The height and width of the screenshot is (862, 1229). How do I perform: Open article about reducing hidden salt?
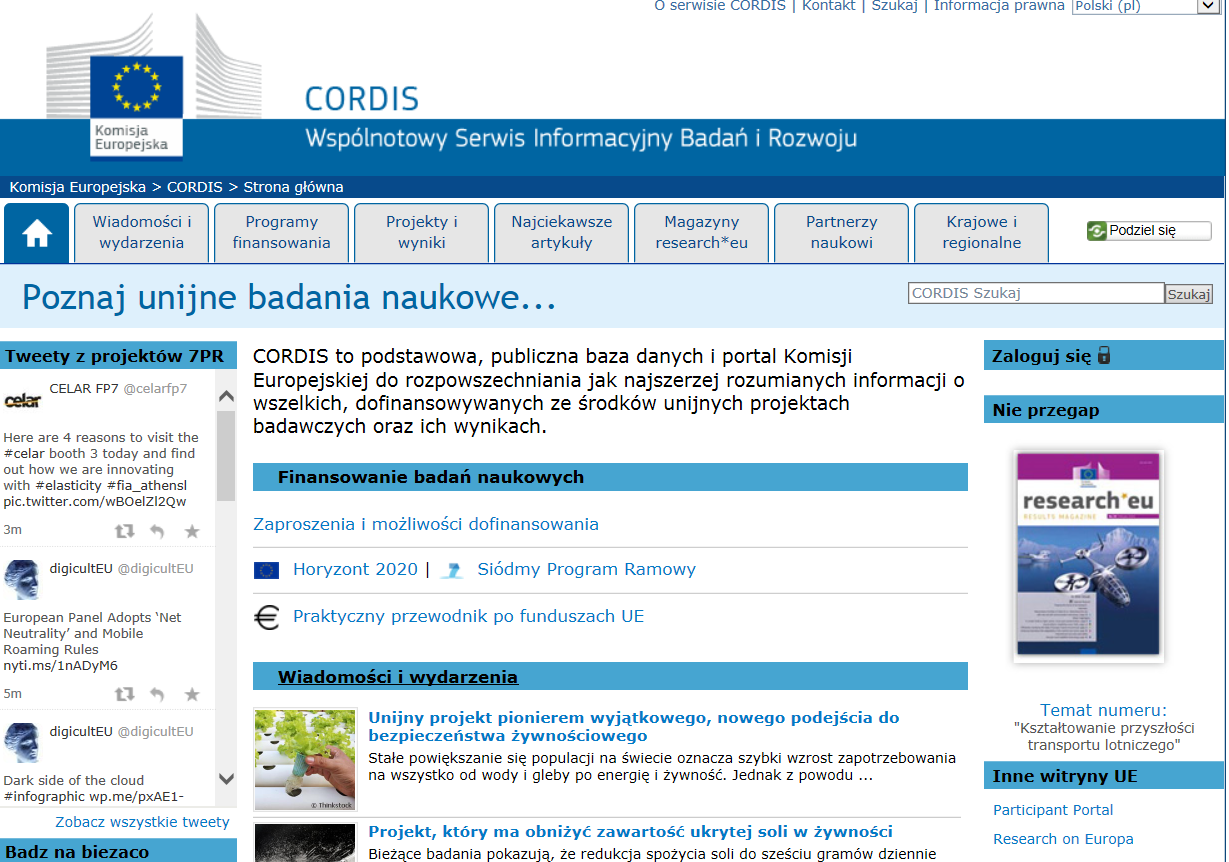coord(630,832)
